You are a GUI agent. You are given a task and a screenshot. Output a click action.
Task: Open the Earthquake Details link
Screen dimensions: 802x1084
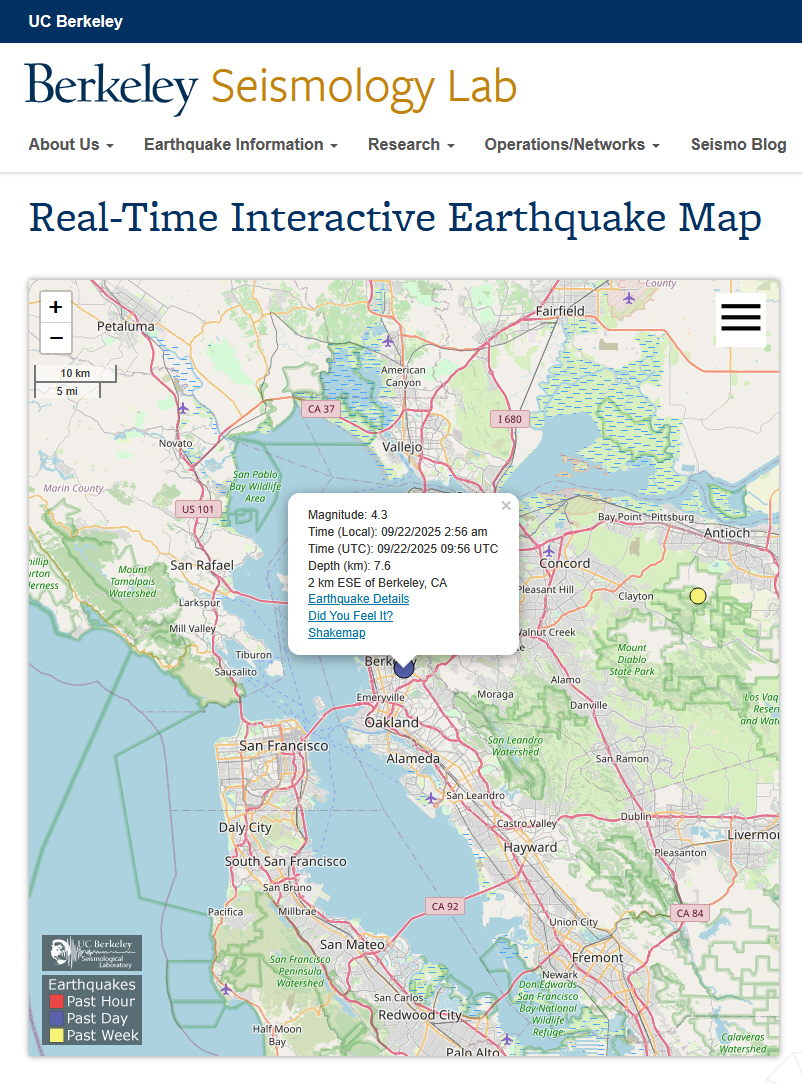(358, 599)
